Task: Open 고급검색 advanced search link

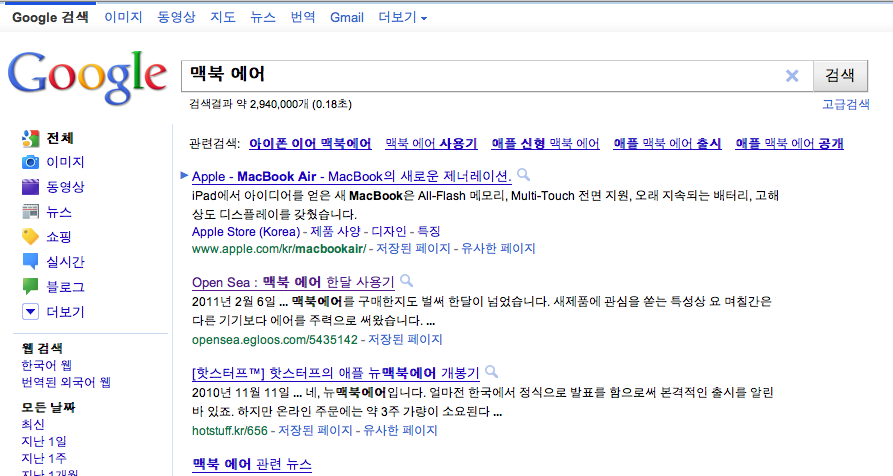Action: (846, 104)
